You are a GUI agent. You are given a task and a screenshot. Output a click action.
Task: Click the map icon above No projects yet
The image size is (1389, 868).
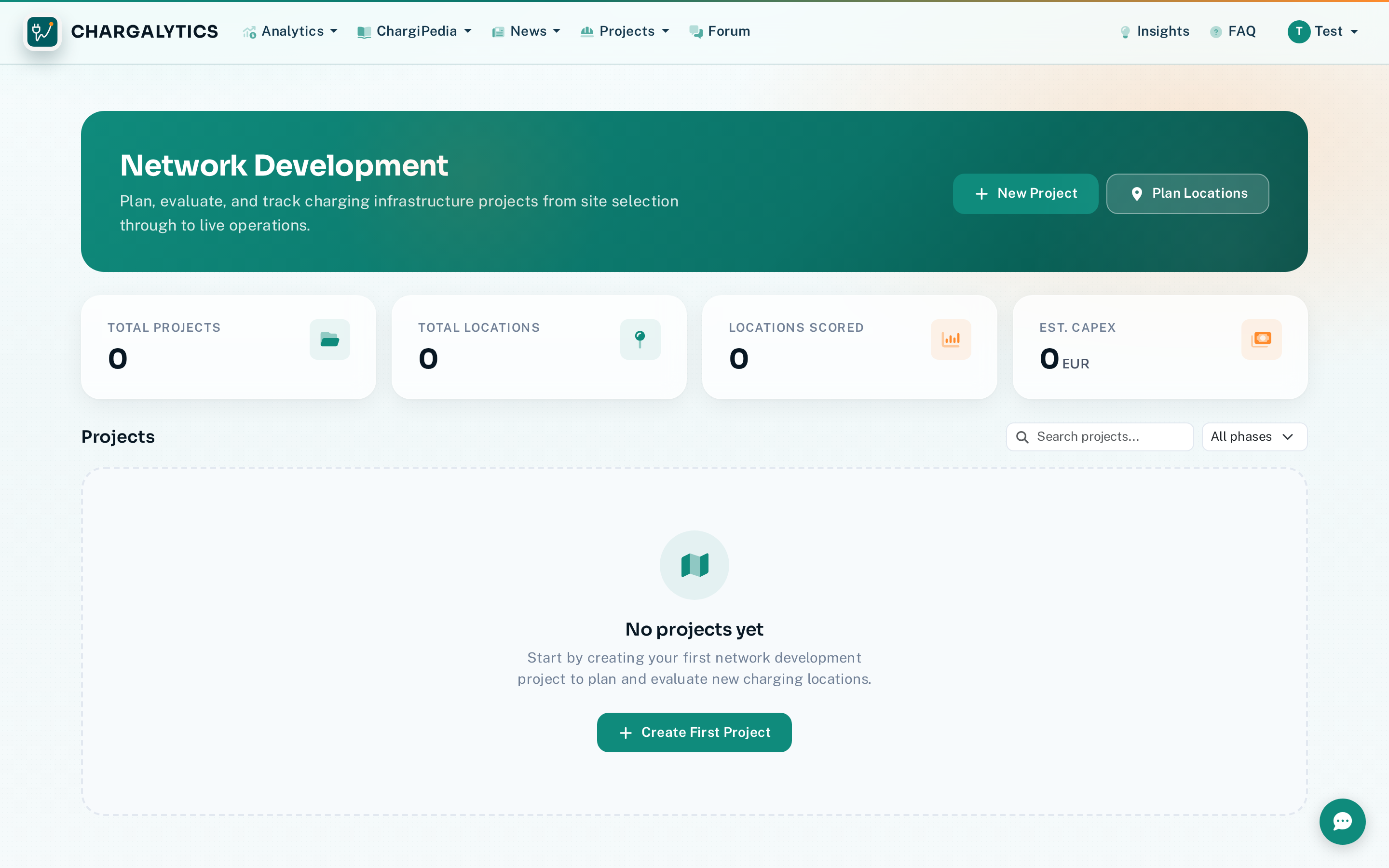click(694, 565)
